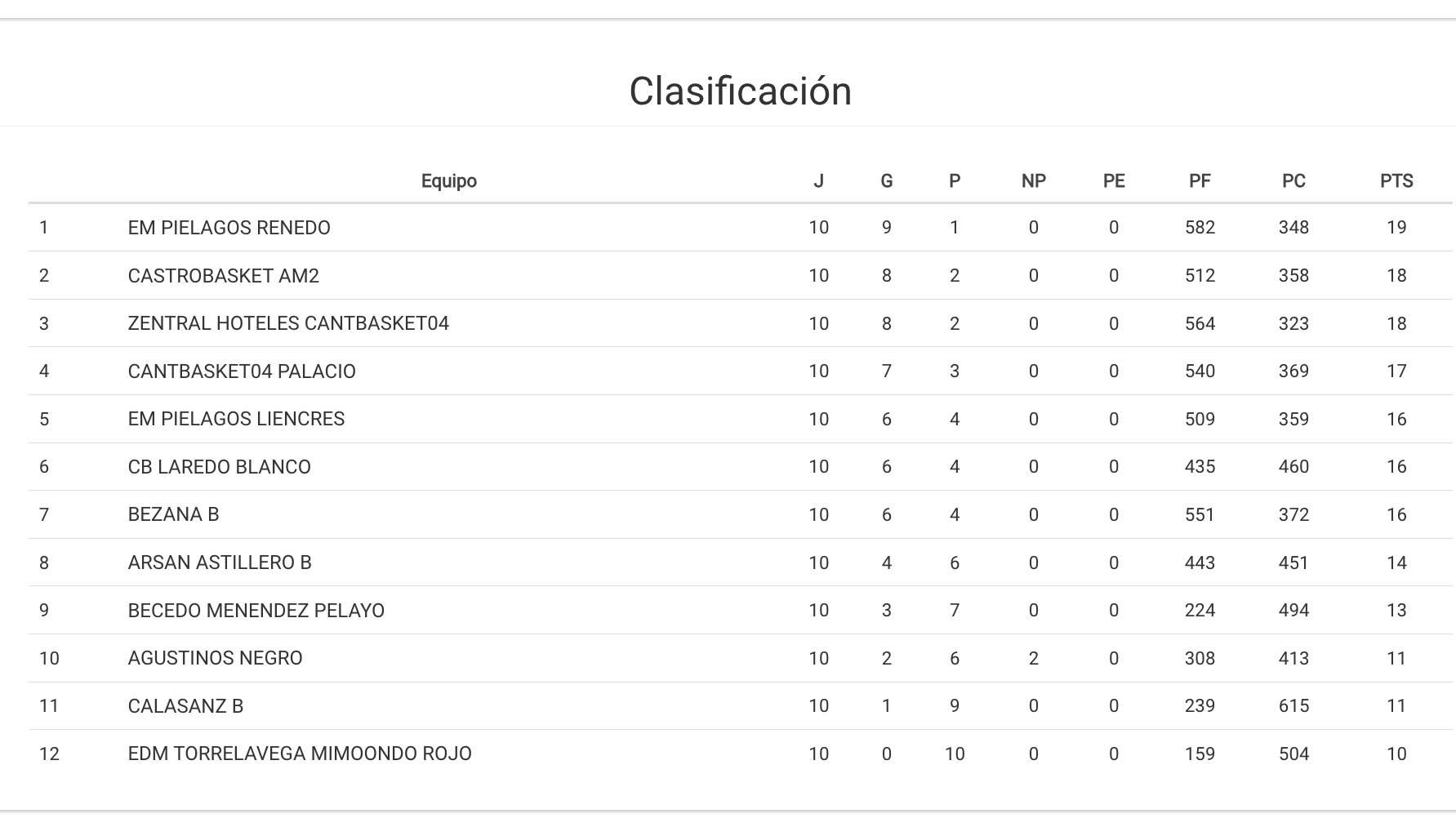Select EDM TORRELAVEGA MIMOONDO ROJO
Image resolution: width=1456 pixels, height=836 pixels.
click(300, 754)
